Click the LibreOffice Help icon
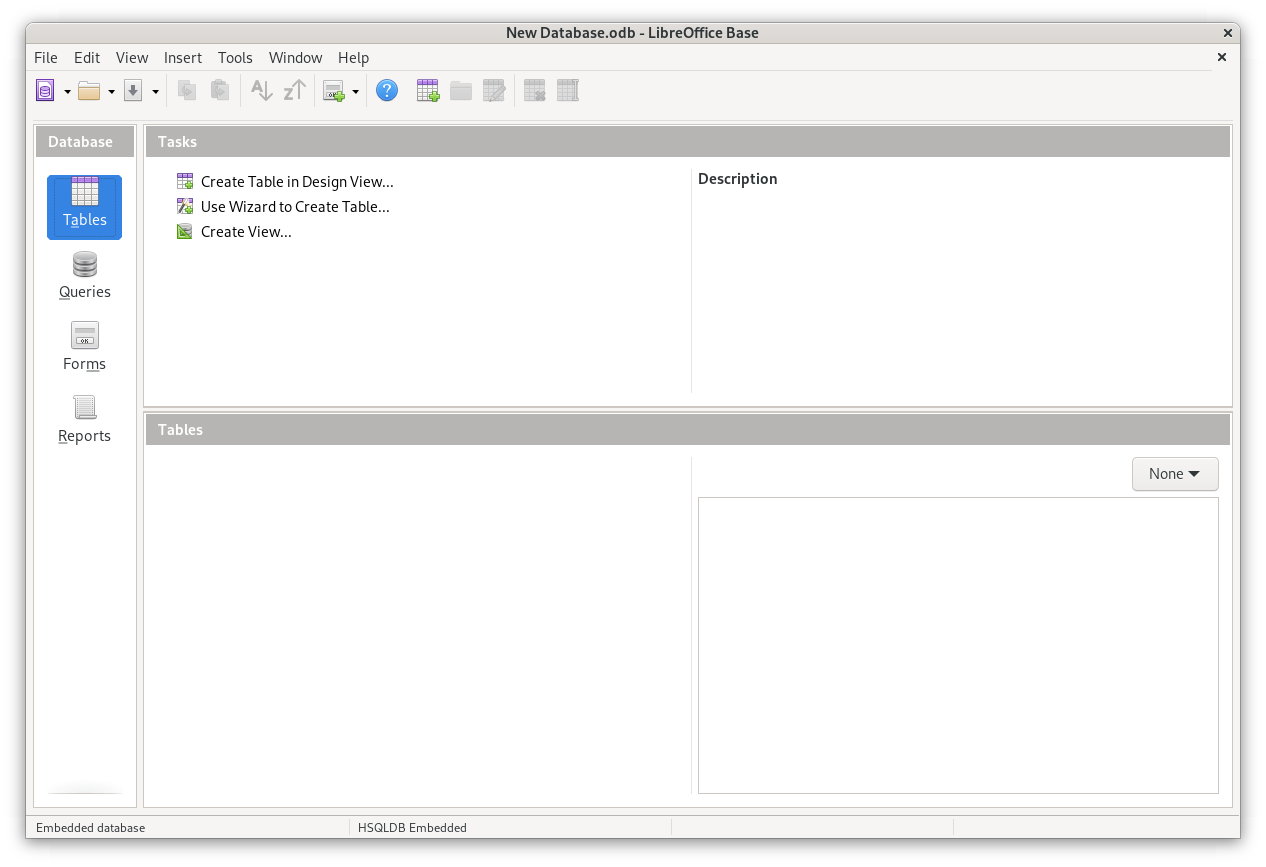 387,91
